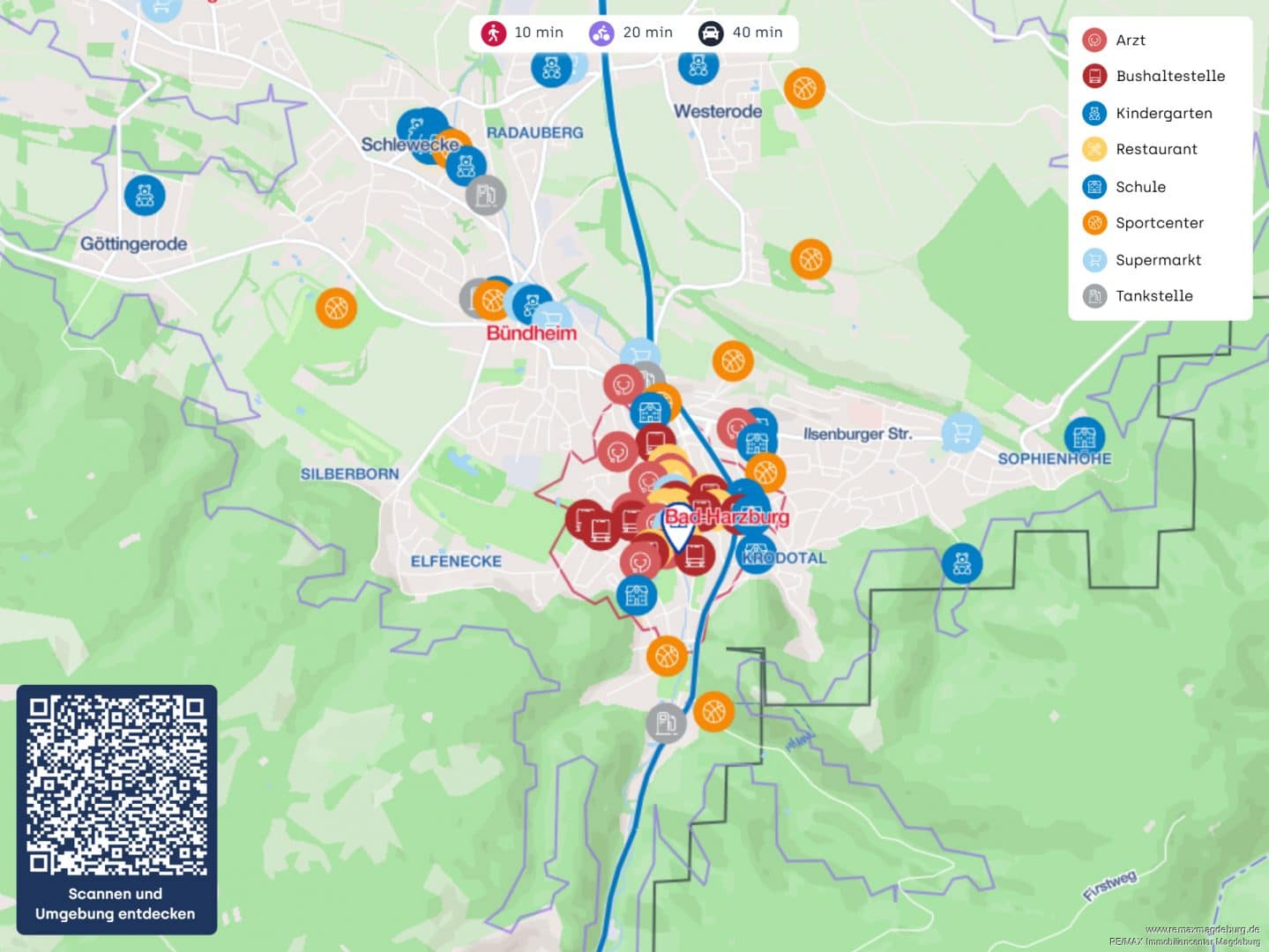Select Supermarkt legend entry

pyautogui.click(x=1158, y=260)
